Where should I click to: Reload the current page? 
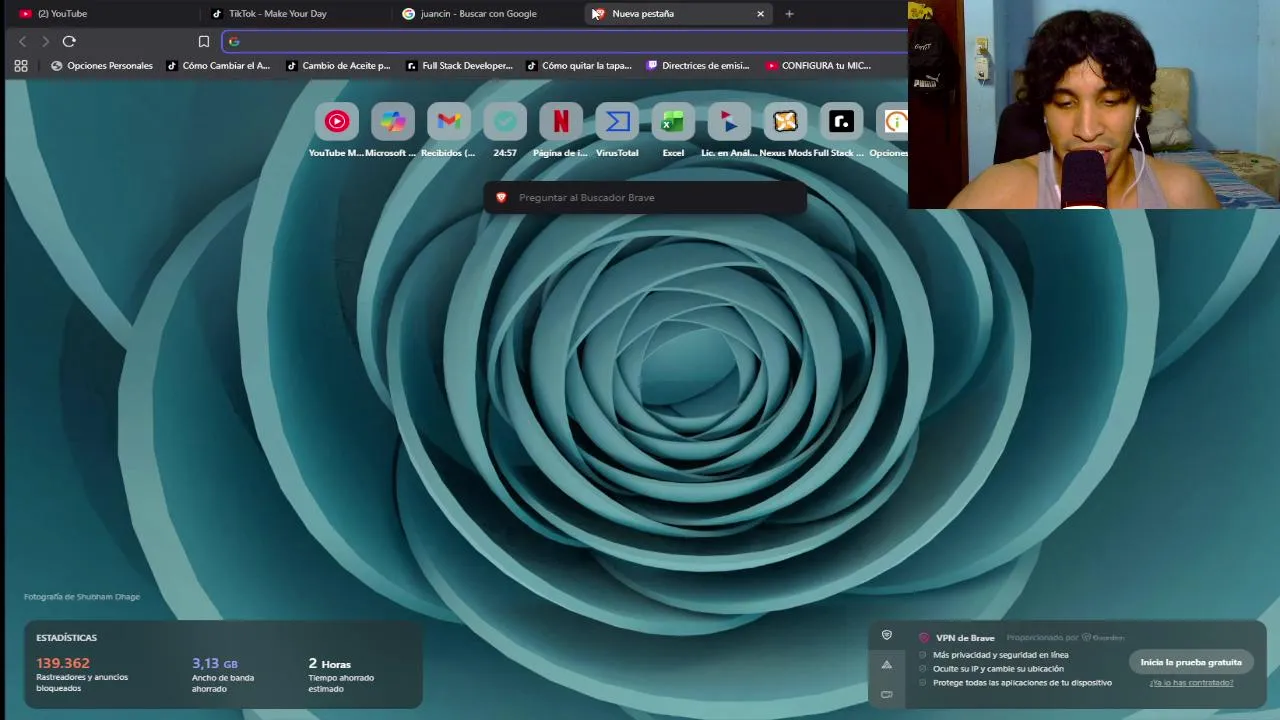point(69,41)
